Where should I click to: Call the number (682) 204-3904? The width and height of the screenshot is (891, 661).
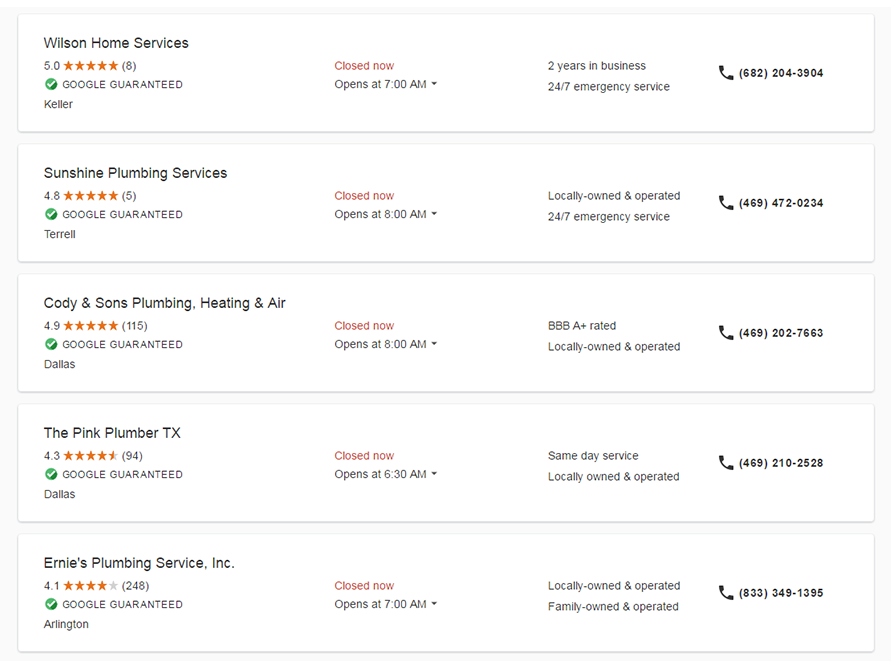(x=781, y=73)
